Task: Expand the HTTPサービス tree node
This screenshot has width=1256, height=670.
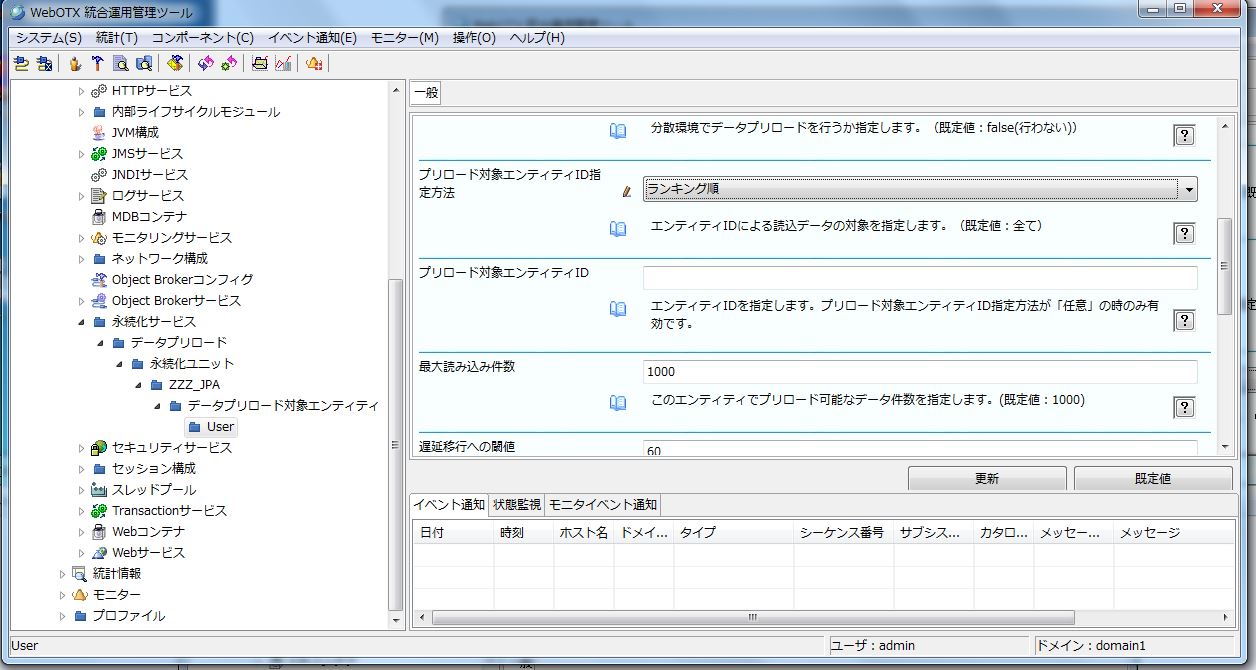Action: [x=82, y=91]
